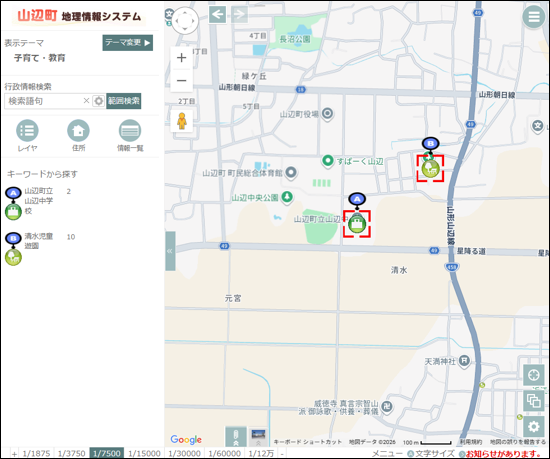550x459 pixels.
Task: Clear the search field with X icon
Action: point(86,101)
